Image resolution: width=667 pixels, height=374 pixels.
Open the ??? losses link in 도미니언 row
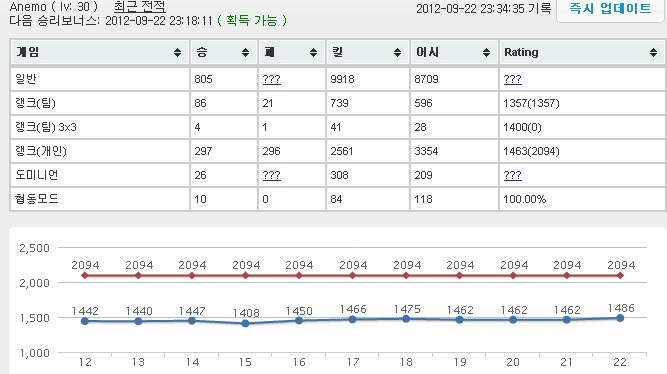pyautogui.click(x=271, y=175)
